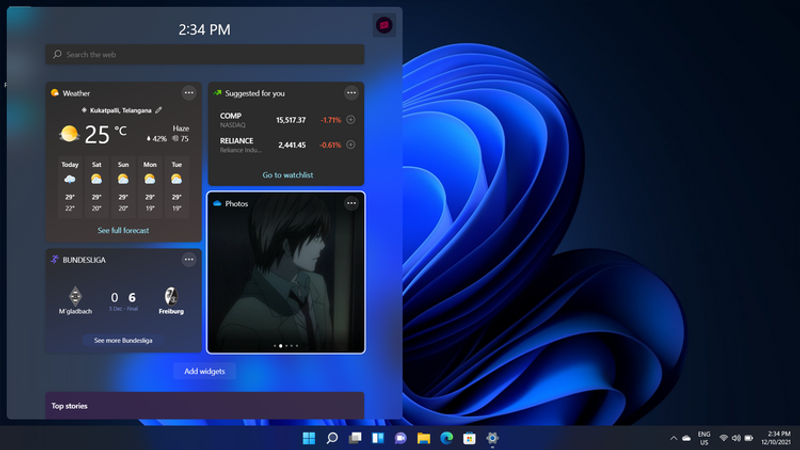Open Teams Chat from taskbar
Screen dimensions: 800x450
tap(401, 438)
